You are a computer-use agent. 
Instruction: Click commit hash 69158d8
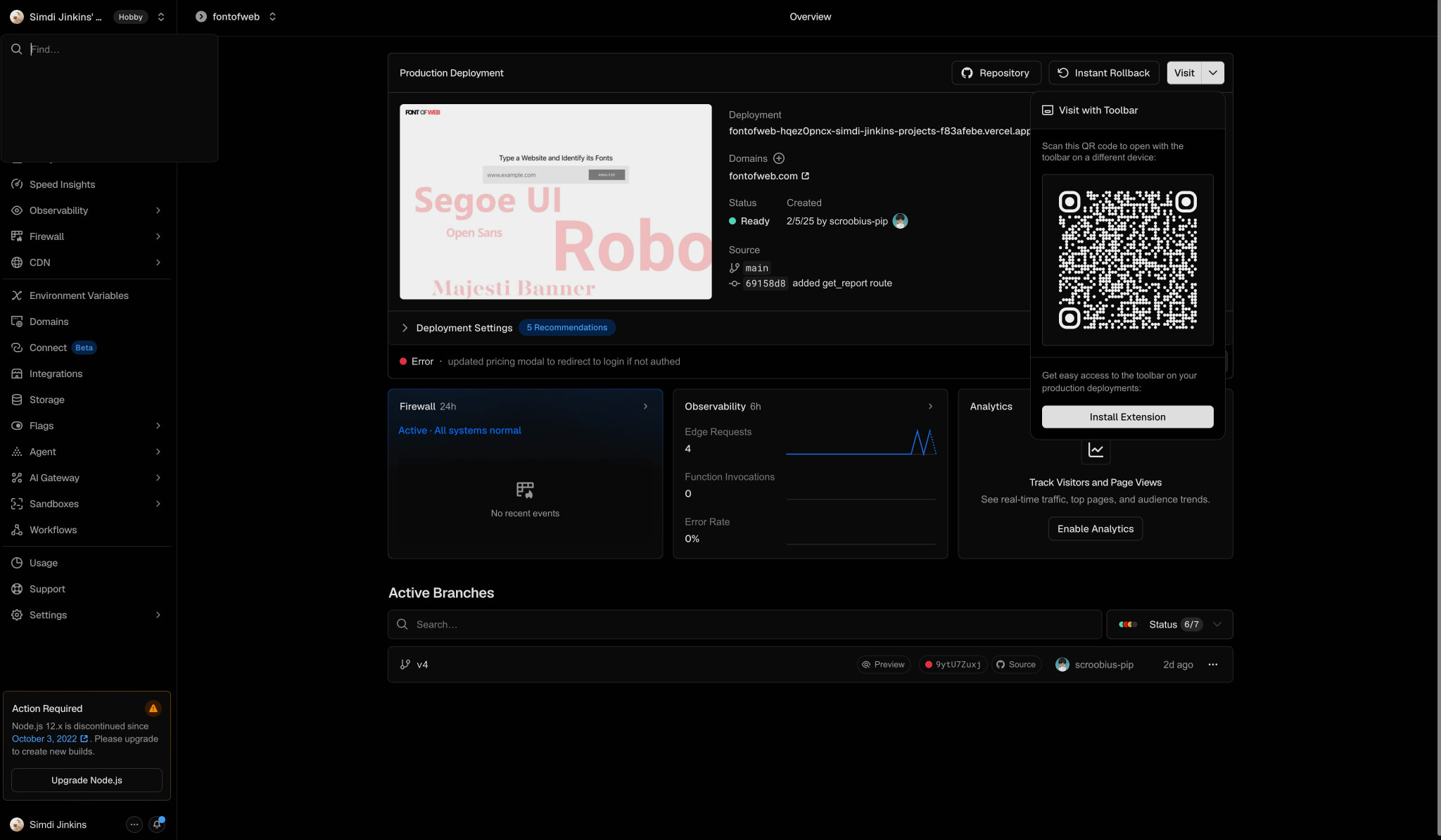pyautogui.click(x=766, y=284)
